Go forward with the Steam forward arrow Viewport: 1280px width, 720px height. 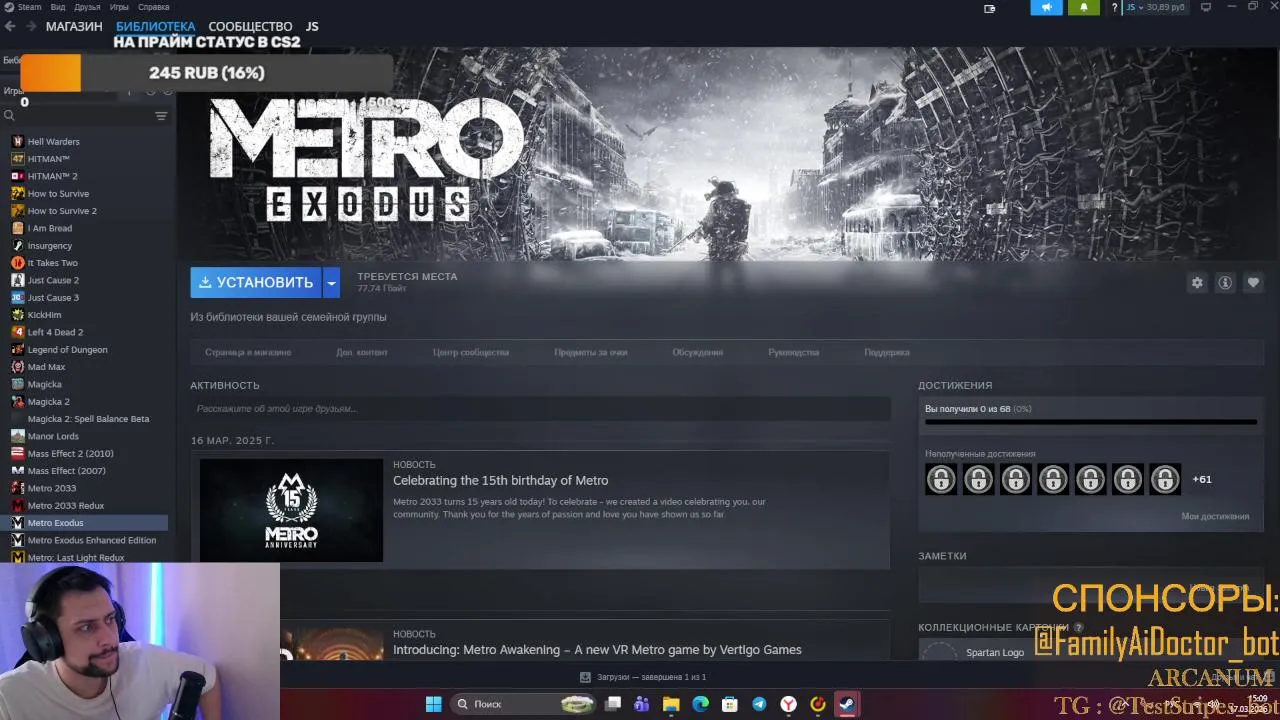pos(30,26)
